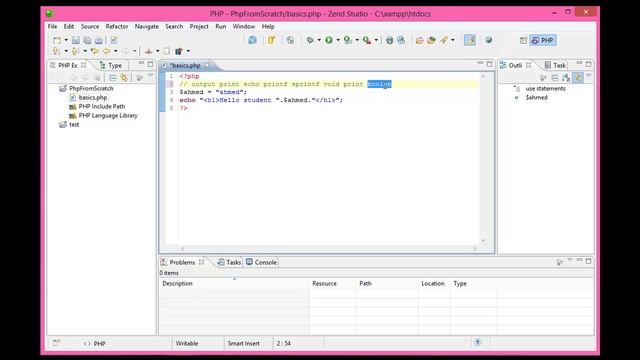The image size is (640, 360).
Task: Click the New file toolbar icon
Action: coord(57,40)
